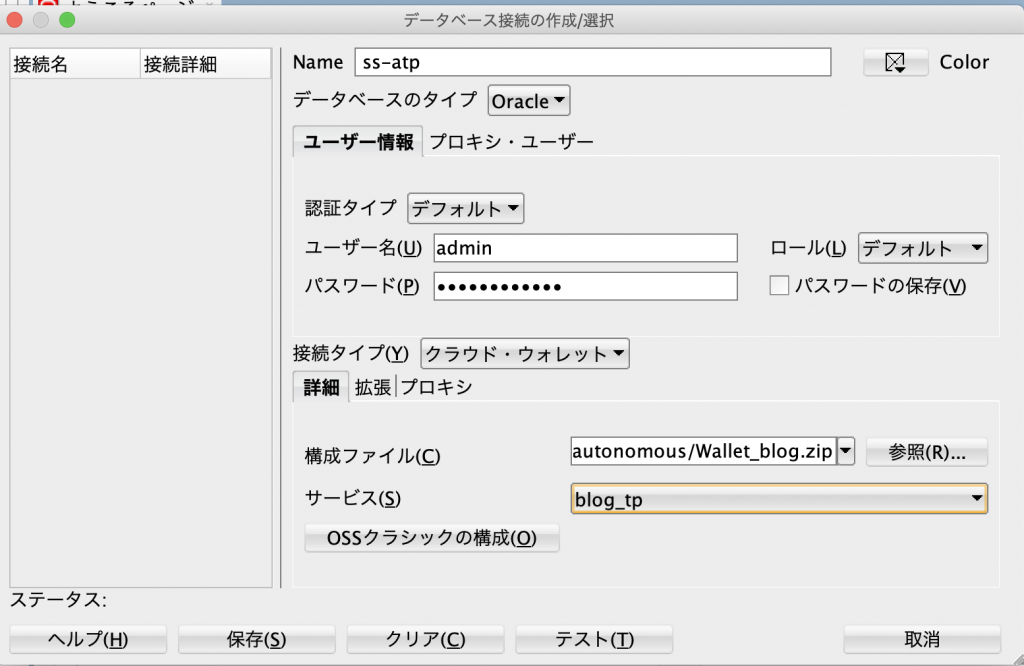The width and height of the screenshot is (1024, 666).
Task: Open the connection Color picker icon
Action: pos(897,62)
